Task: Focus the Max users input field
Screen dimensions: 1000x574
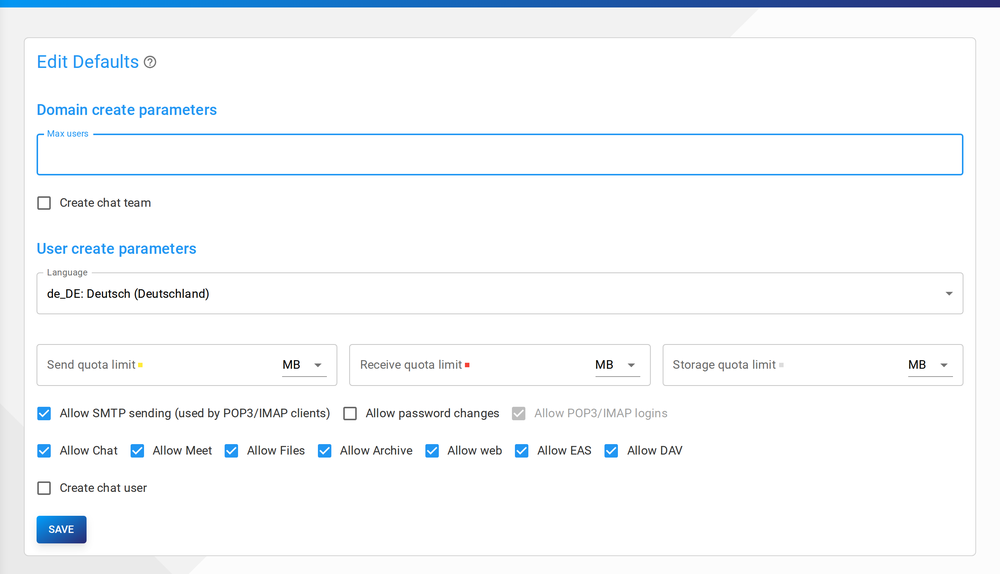Action: (x=499, y=154)
